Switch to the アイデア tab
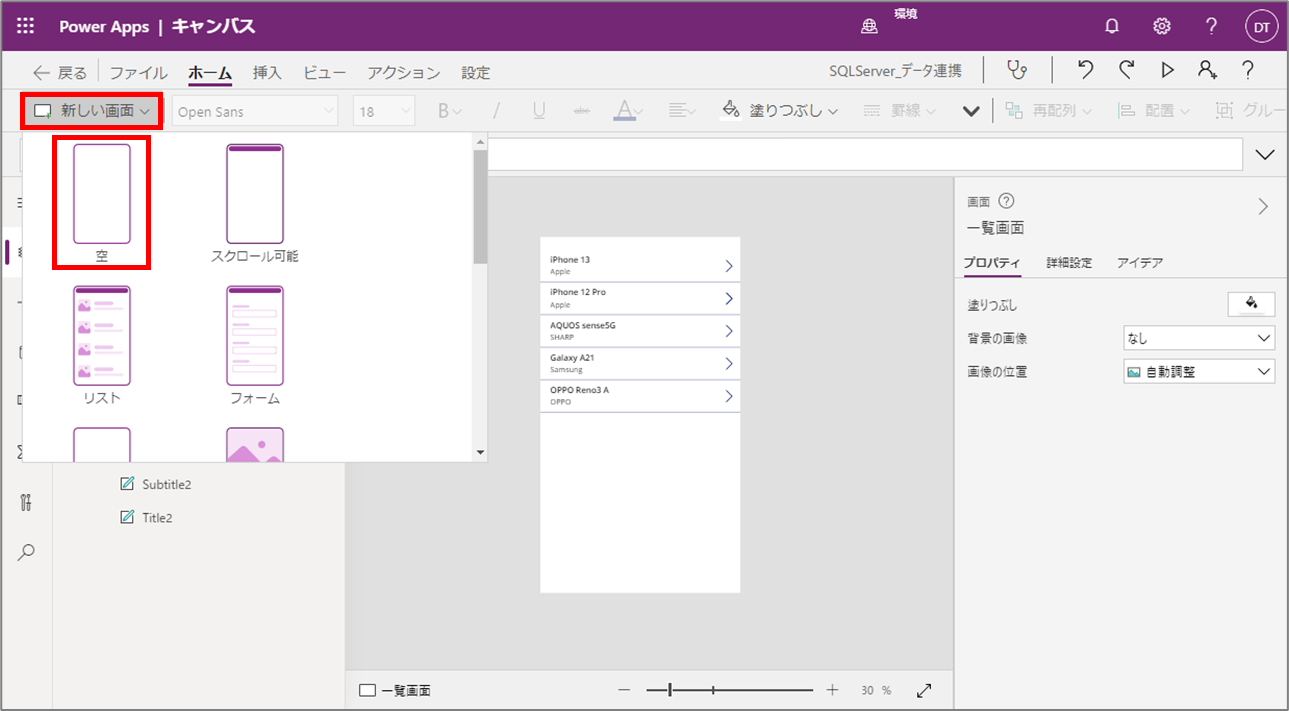This screenshot has height=711, width=1289. point(1140,263)
